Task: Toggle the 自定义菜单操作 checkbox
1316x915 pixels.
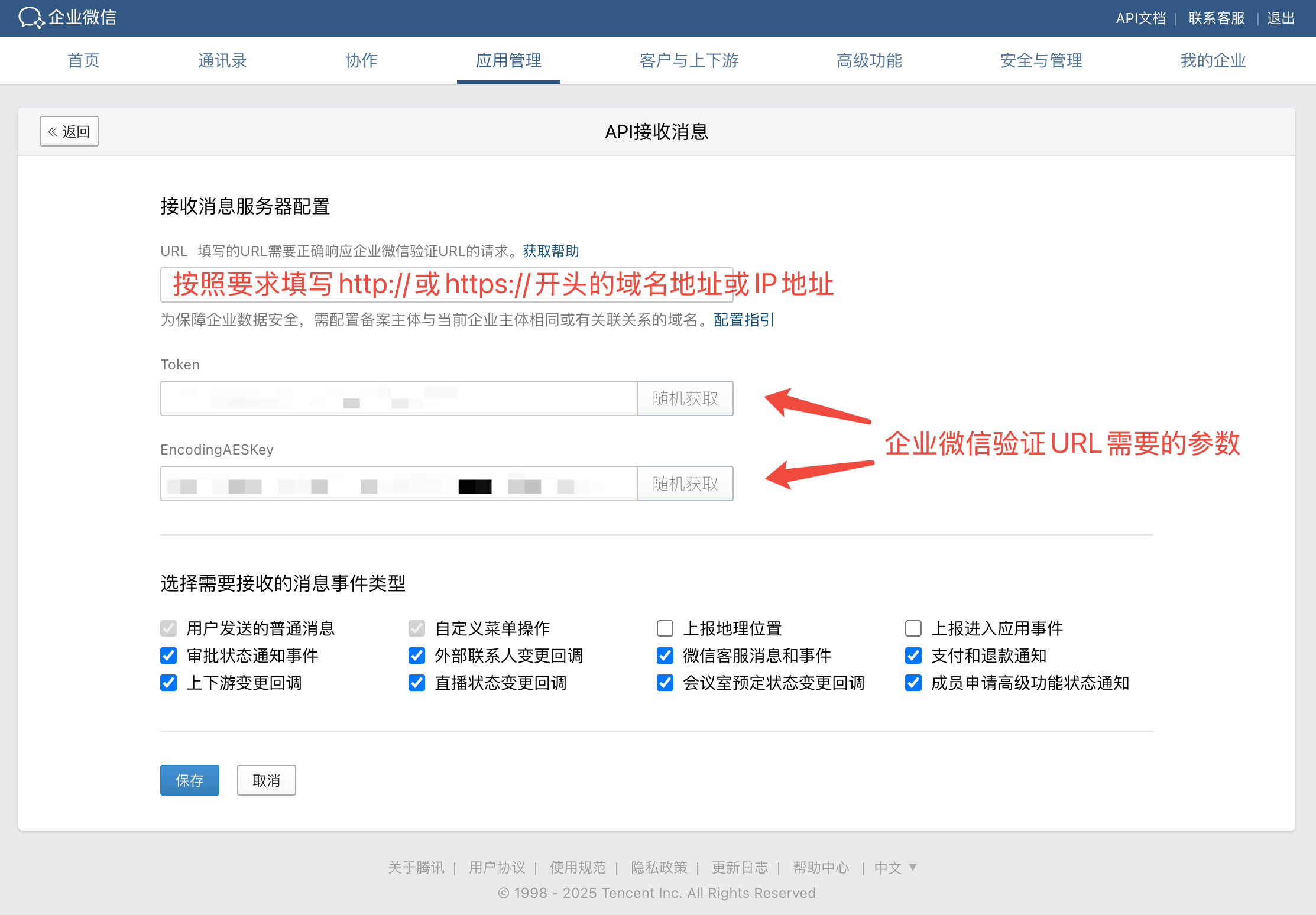Action: click(417, 628)
